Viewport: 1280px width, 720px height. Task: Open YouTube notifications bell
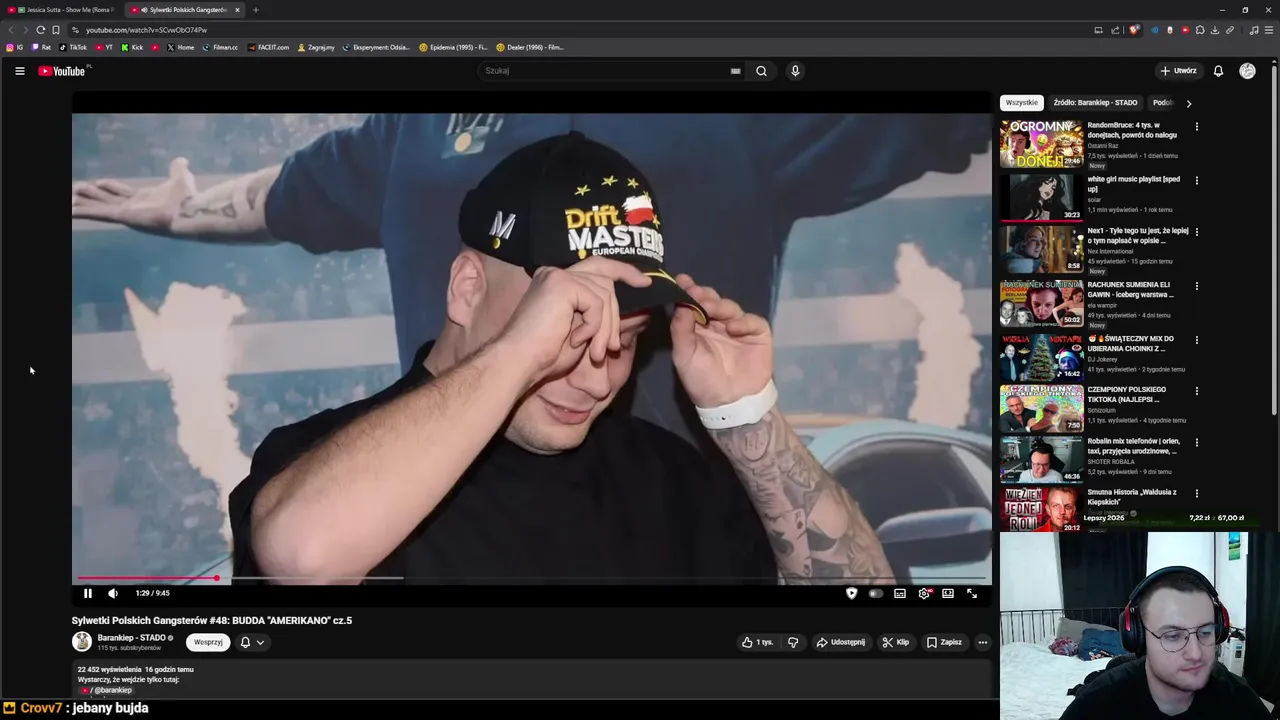click(1218, 71)
